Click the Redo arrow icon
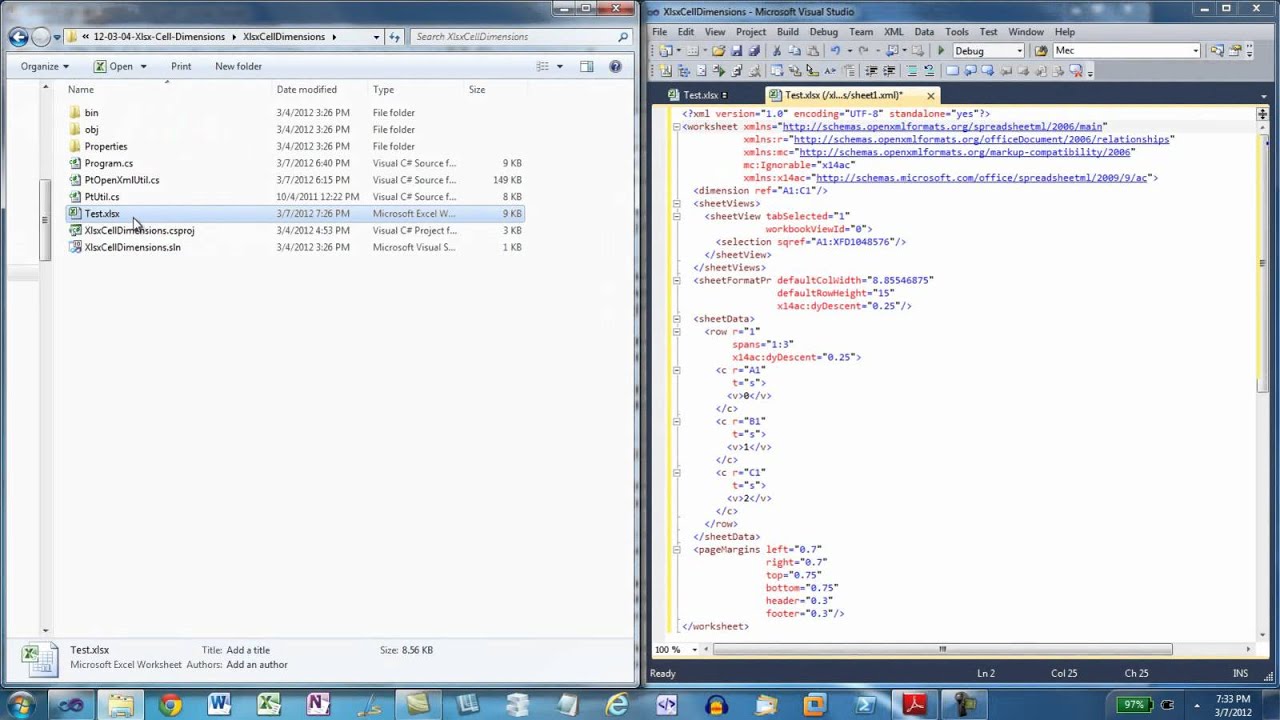This screenshot has height=720, width=1280. (x=864, y=50)
